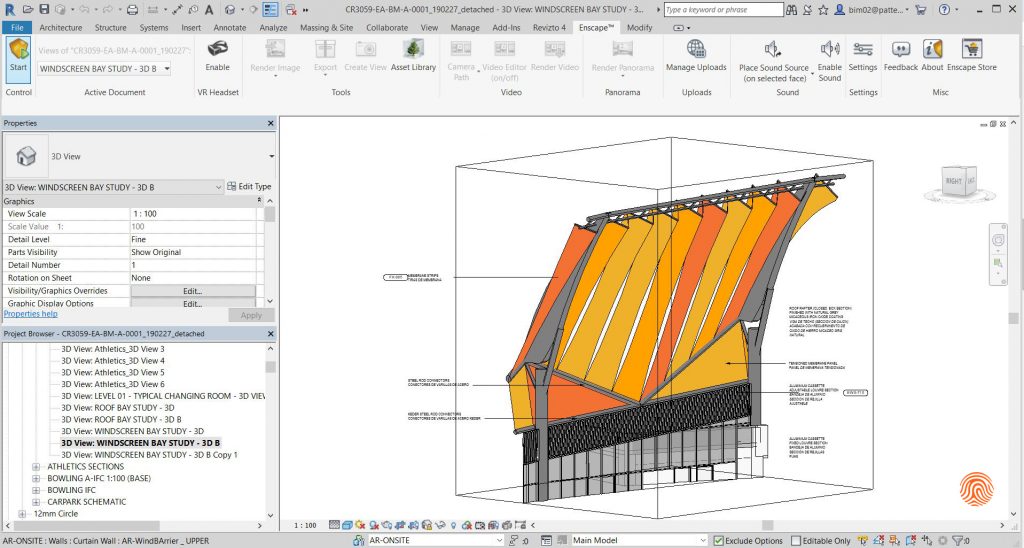Image resolution: width=1024 pixels, height=548 pixels.
Task: Open the Properties help link
Action: (31, 314)
